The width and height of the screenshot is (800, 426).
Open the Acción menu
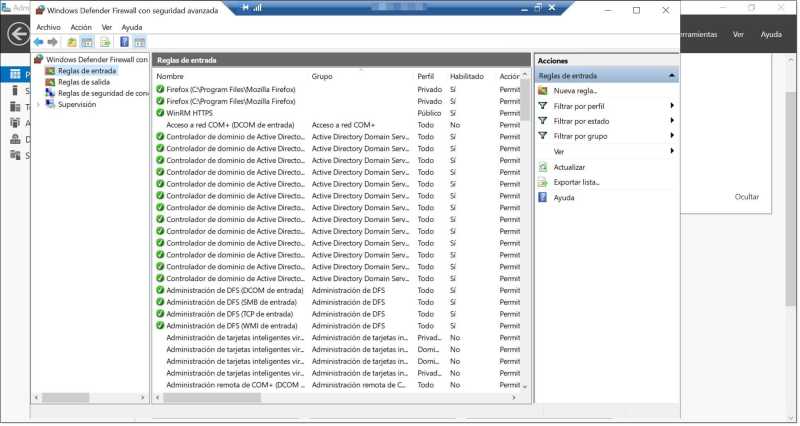tap(81, 28)
